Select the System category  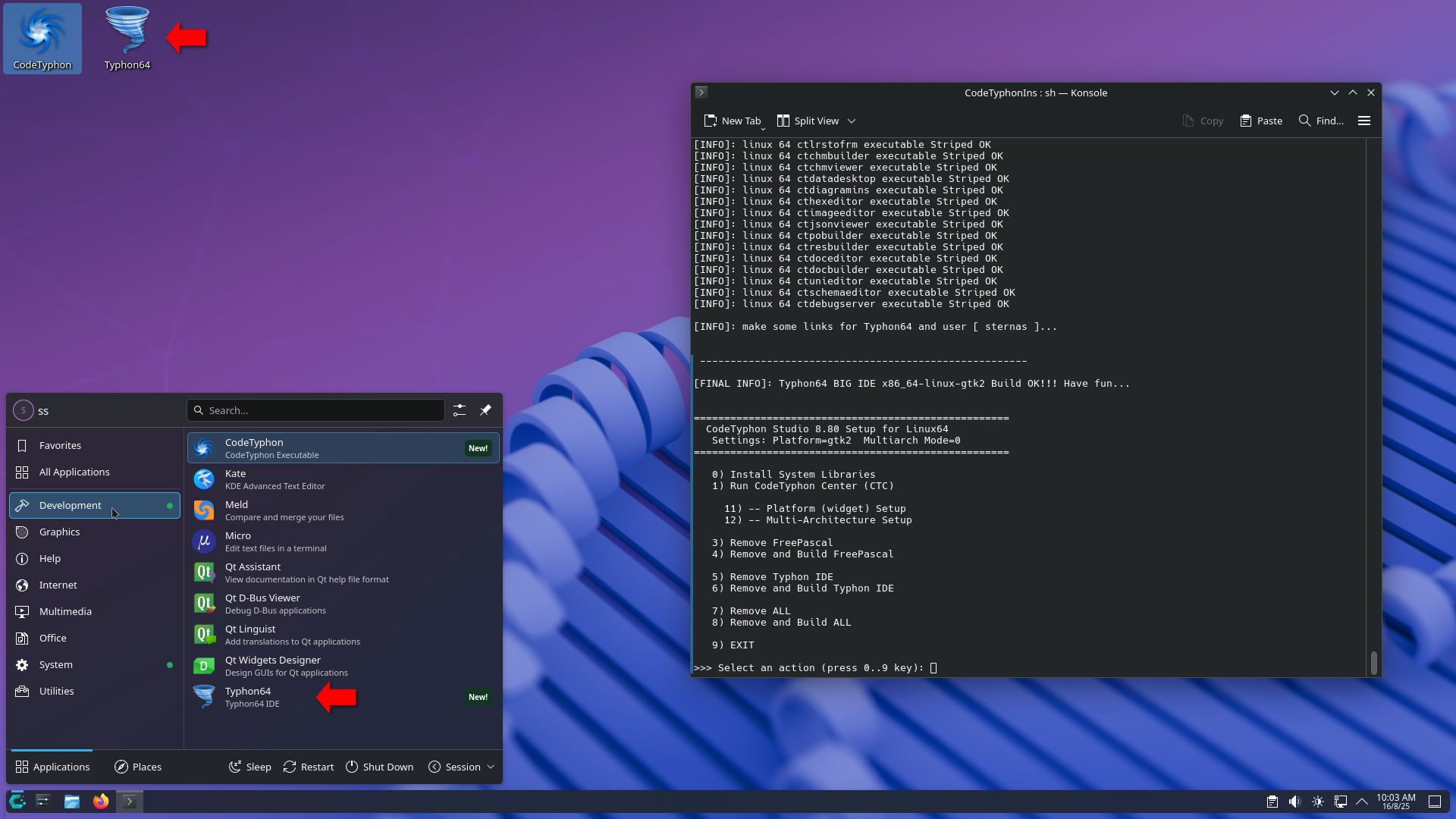point(95,664)
